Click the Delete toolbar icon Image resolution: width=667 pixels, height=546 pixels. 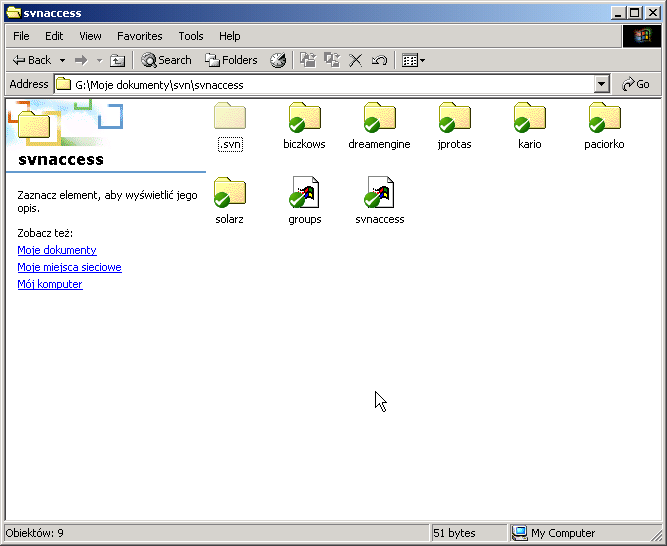coord(356,60)
